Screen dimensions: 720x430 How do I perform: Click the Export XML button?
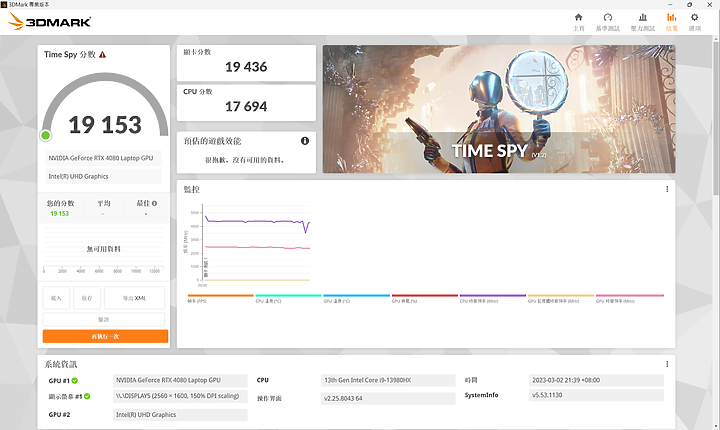tap(134, 298)
